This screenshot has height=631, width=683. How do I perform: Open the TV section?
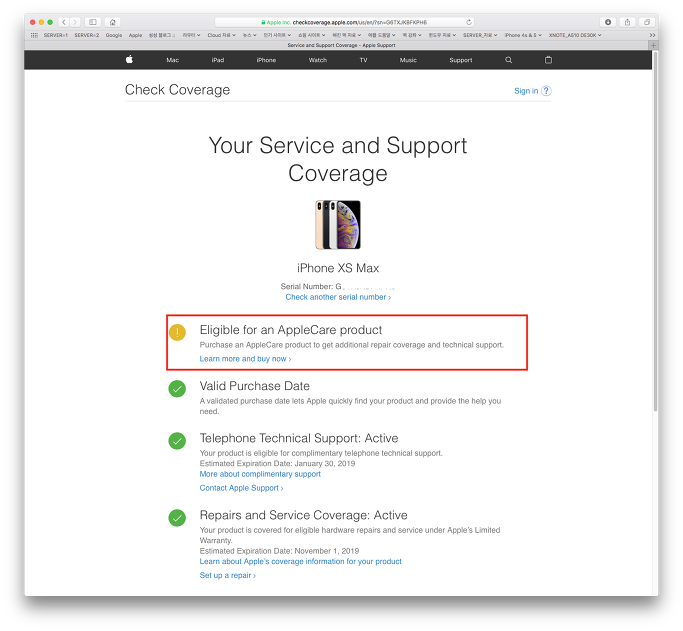click(x=363, y=60)
